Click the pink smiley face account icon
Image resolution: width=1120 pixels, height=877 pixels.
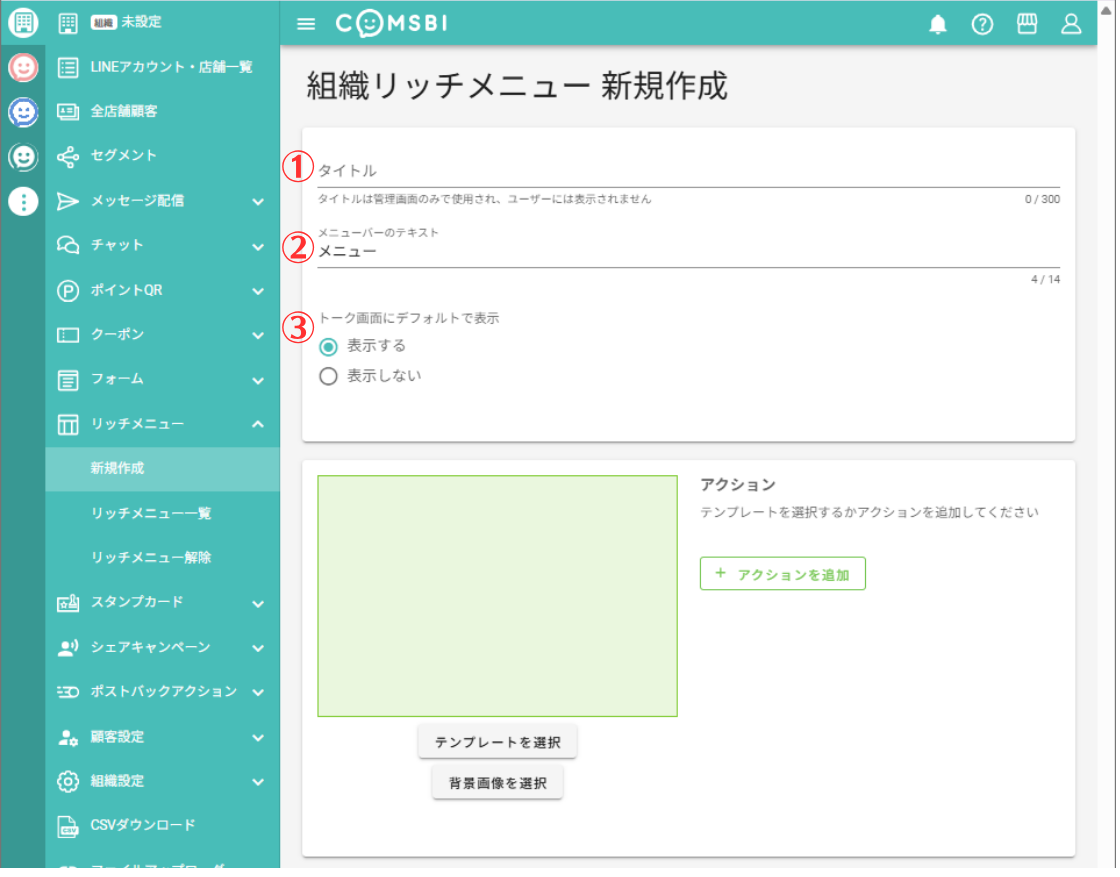[x=23, y=67]
